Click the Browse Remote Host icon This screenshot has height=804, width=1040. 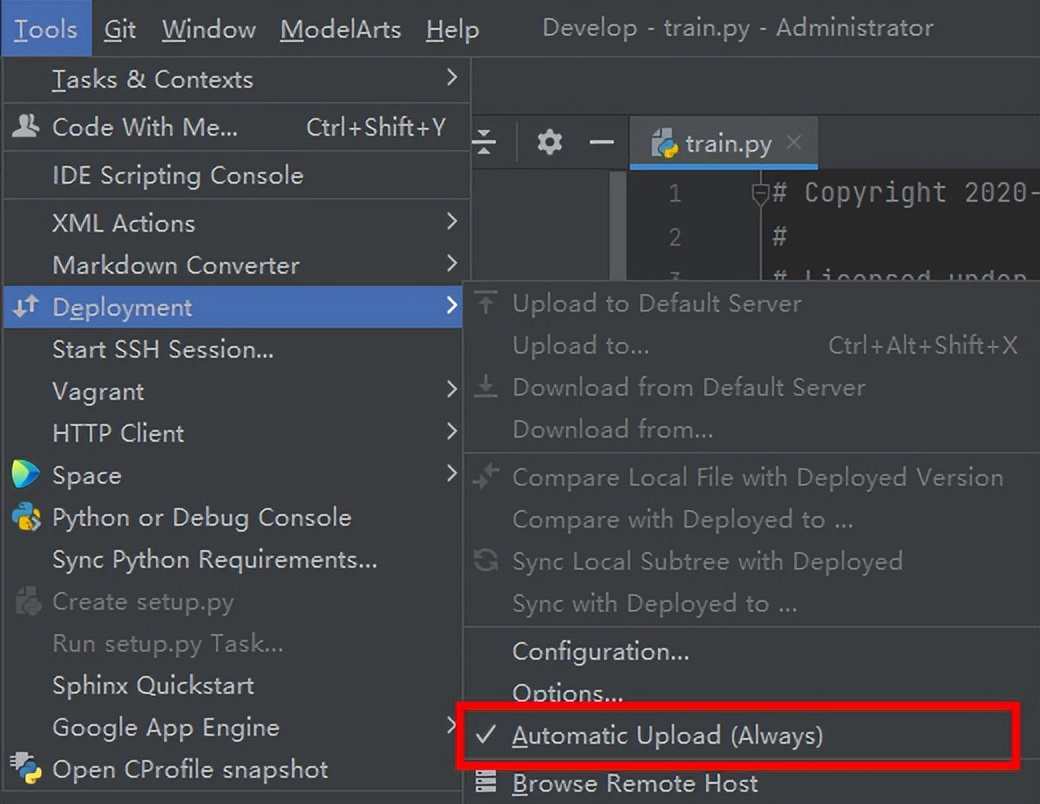(x=486, y=782)
